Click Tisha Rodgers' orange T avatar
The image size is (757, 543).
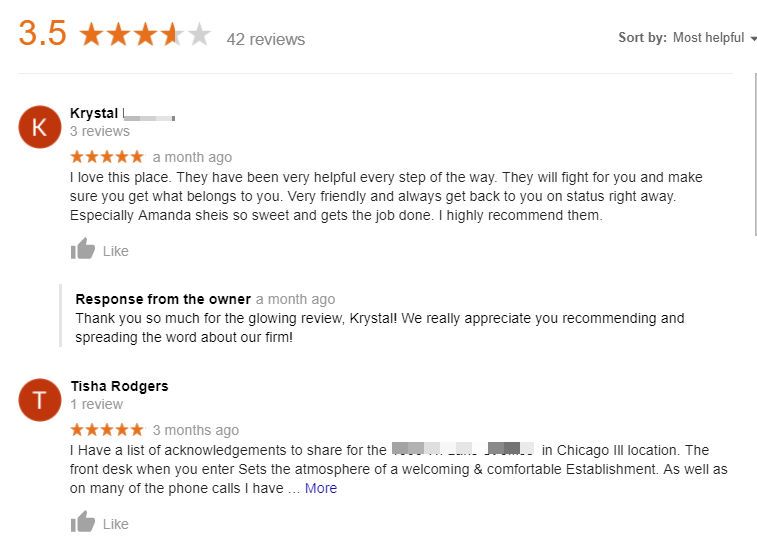pyautogui.click(x=40, y=400)
